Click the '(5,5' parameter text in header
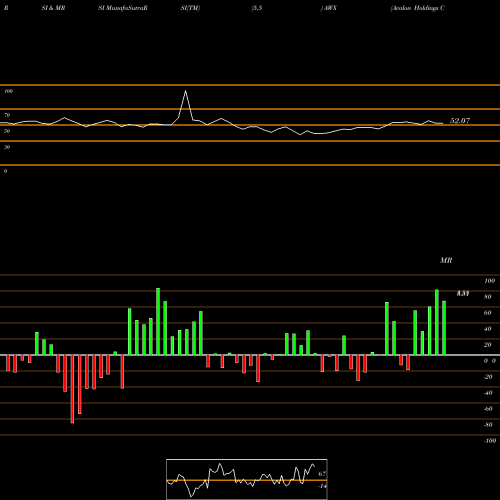Screen dimensions: 500x500 [x=257, y=8]
